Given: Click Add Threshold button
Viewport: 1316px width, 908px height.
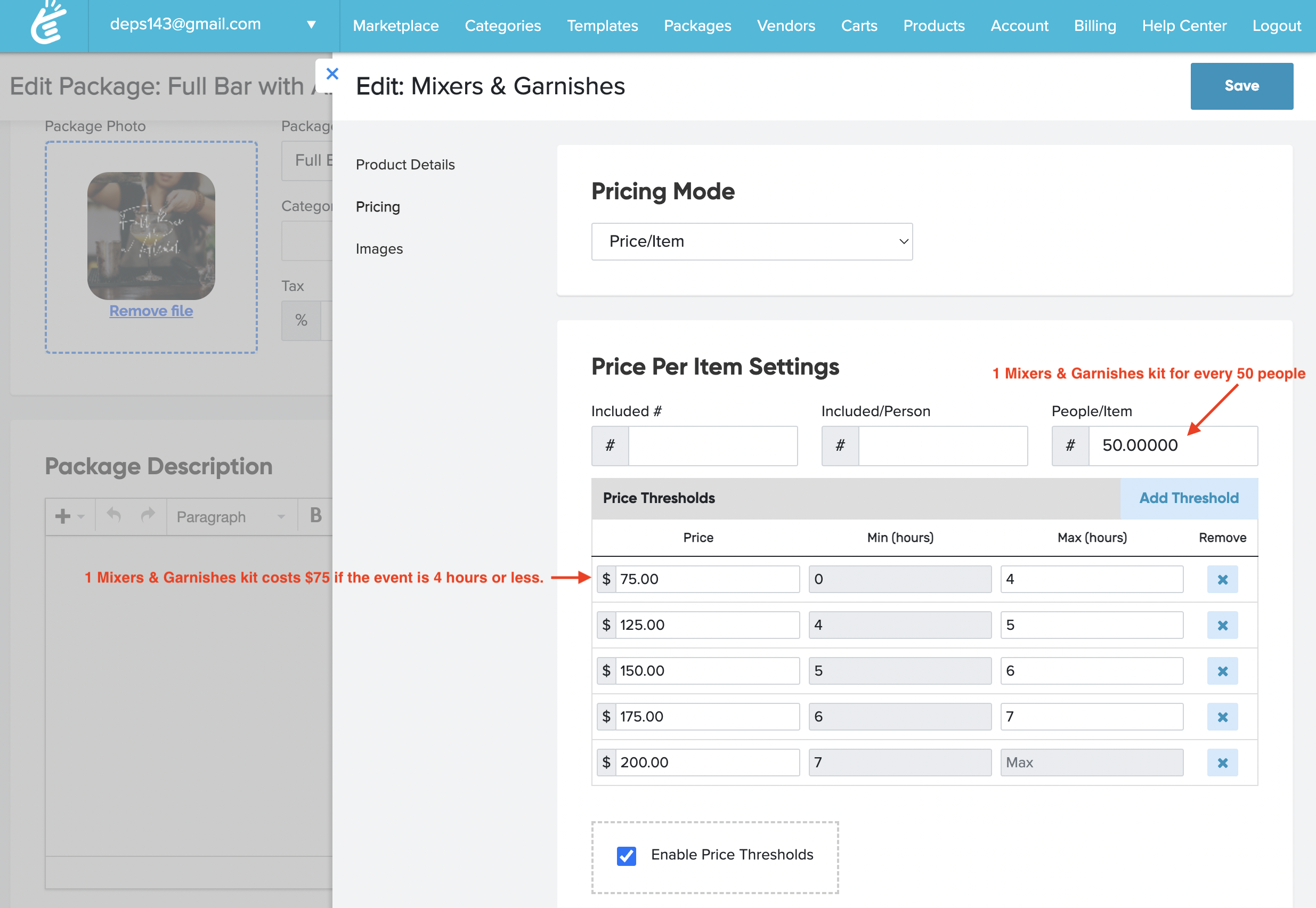Looking at the screenshot, I should (1188, 498).
